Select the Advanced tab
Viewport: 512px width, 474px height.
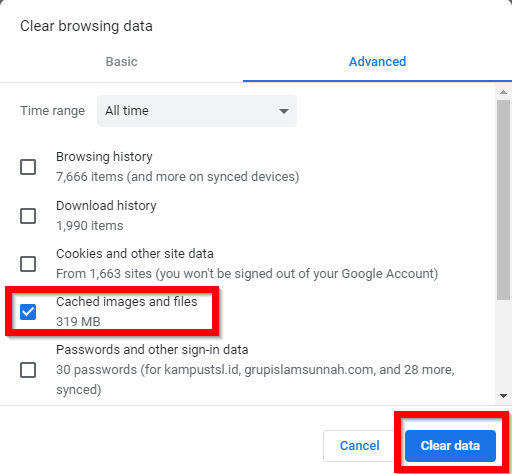click(x=377, y=62)
